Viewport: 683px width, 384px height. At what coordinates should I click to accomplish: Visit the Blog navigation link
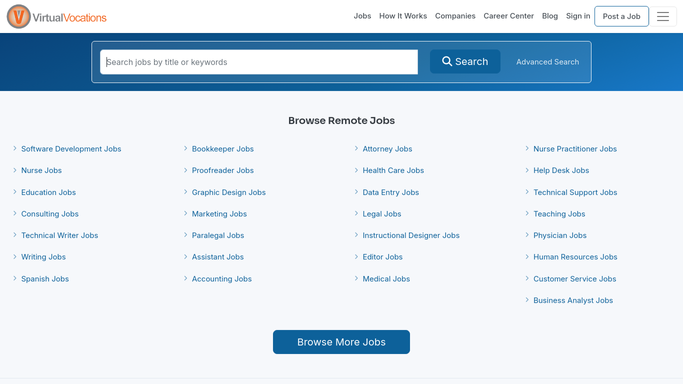pos(550,16)
